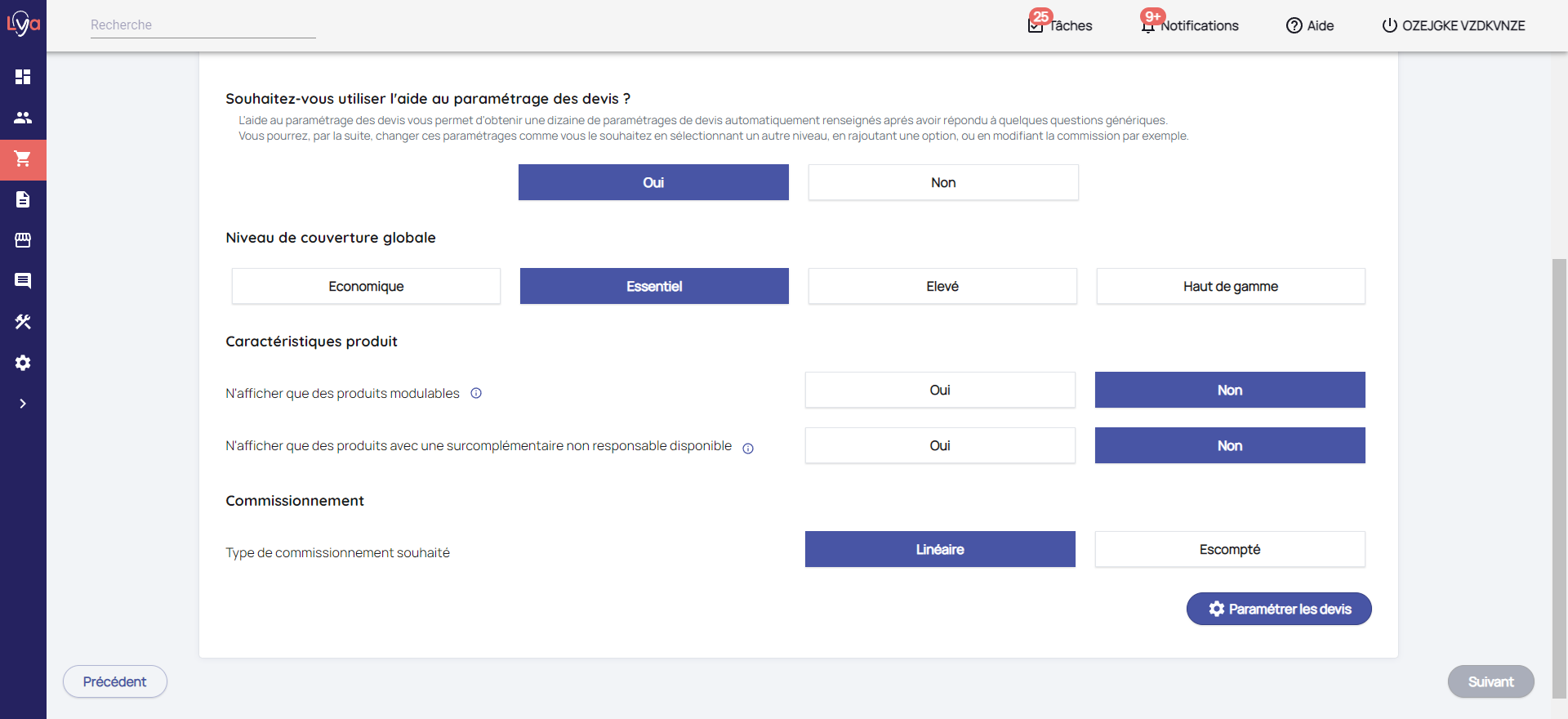Open the document icon in sidebar

click(x=23, y=199)
